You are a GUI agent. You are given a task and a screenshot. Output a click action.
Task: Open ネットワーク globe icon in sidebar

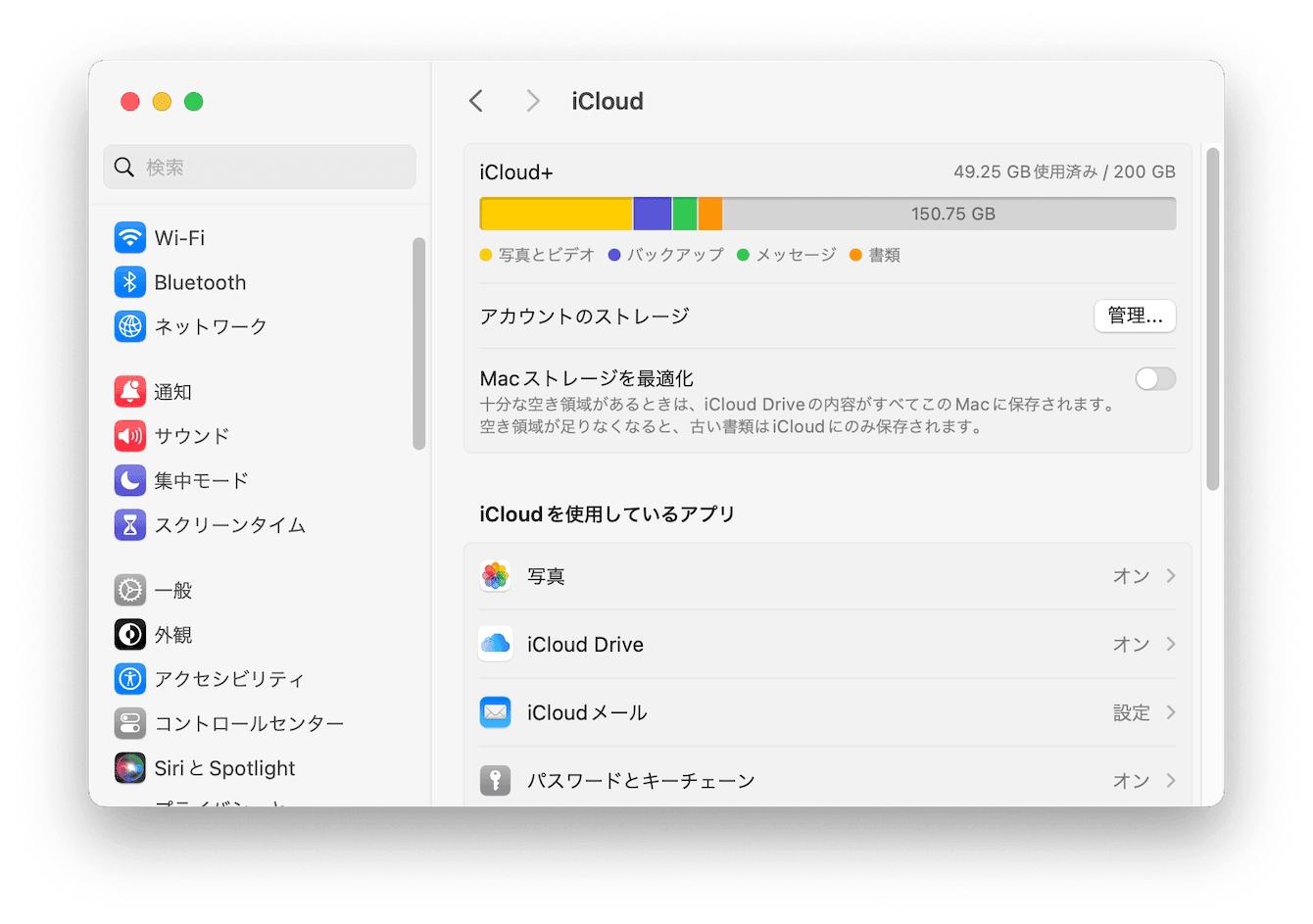pyautogui.click(x=130, y=326)
